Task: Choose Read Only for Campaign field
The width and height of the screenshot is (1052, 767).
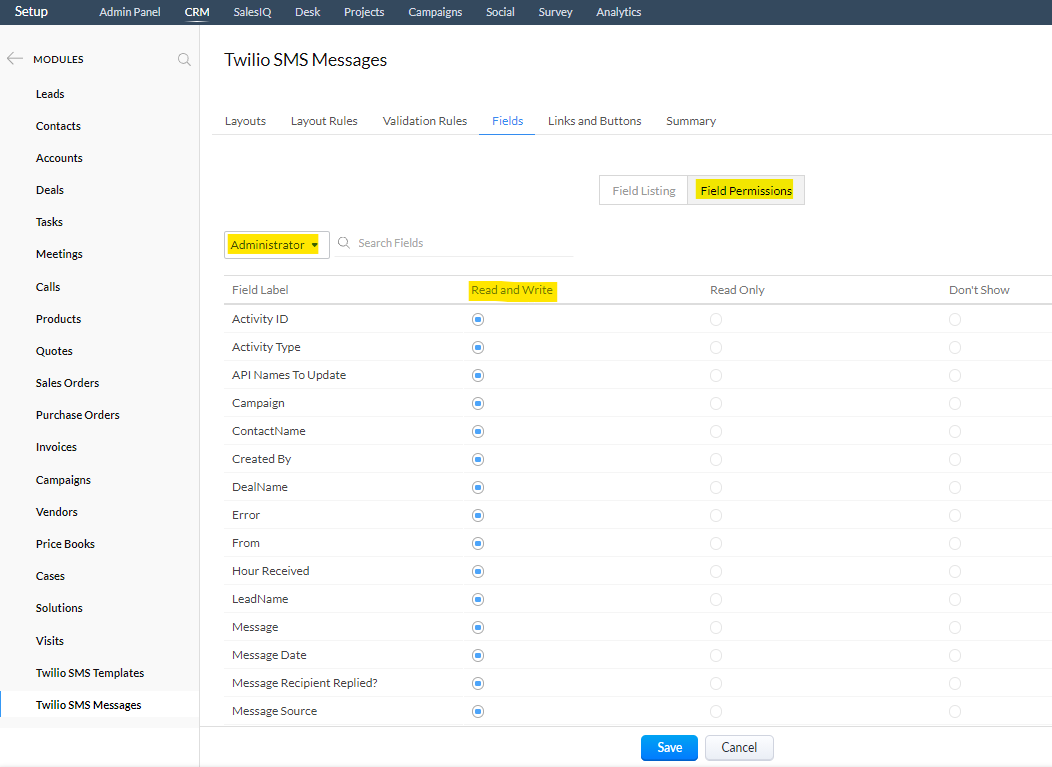Action: pos(716,403)
